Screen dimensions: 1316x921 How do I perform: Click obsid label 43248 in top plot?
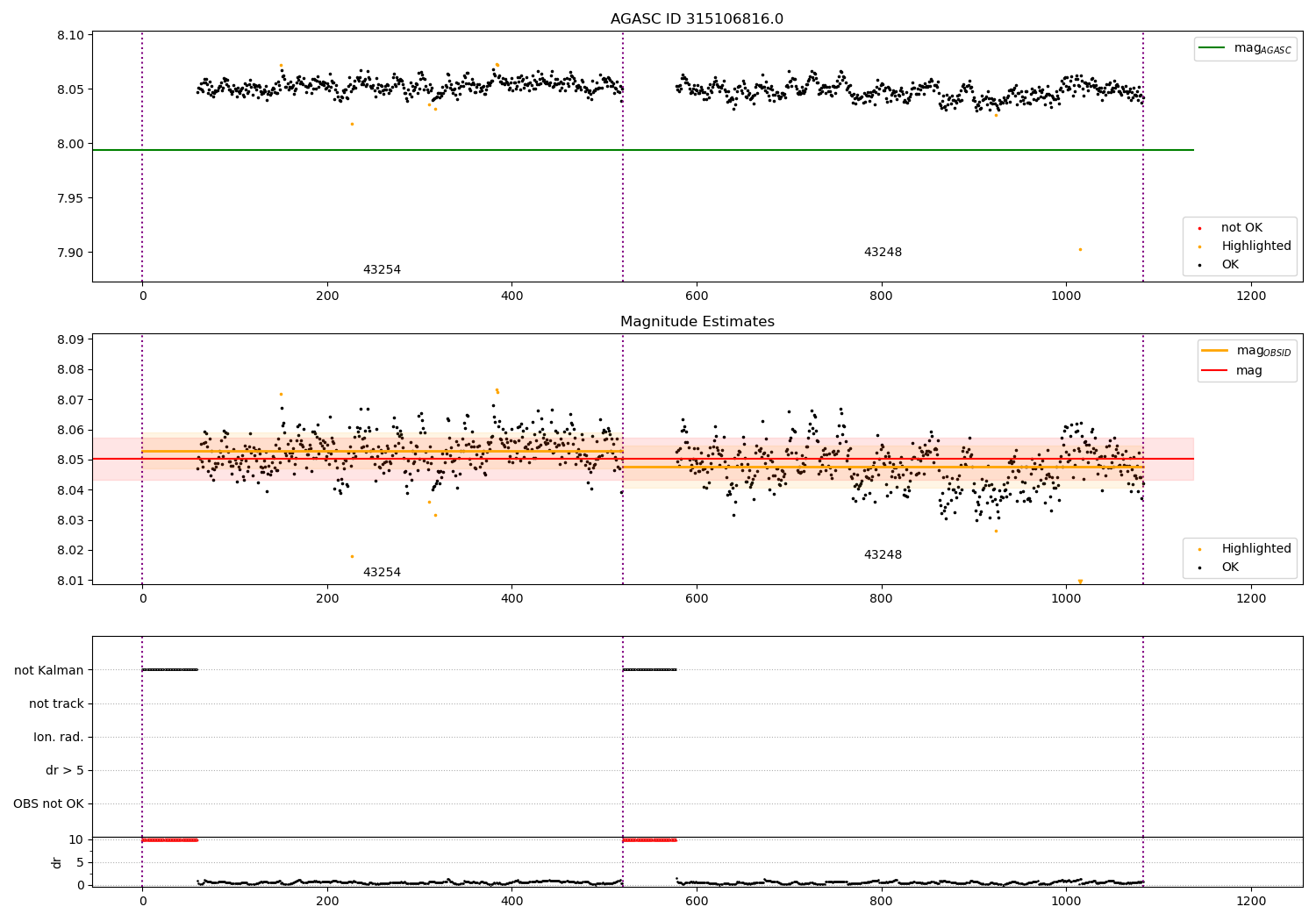883,253
